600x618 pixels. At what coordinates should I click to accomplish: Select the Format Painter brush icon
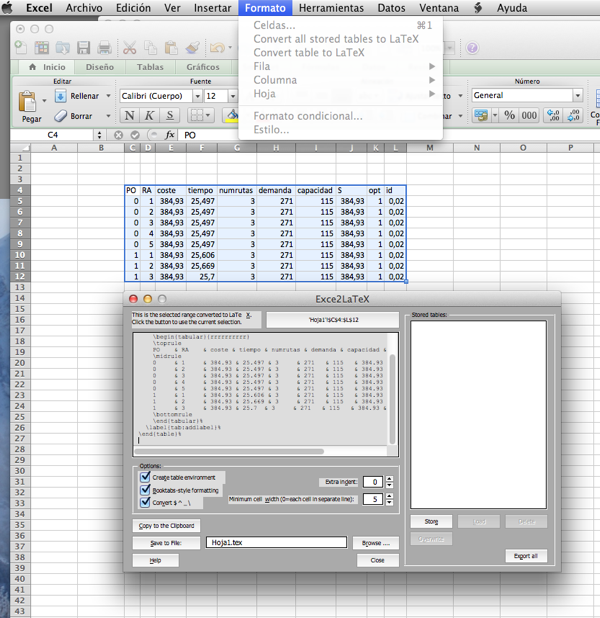point(192,48)
